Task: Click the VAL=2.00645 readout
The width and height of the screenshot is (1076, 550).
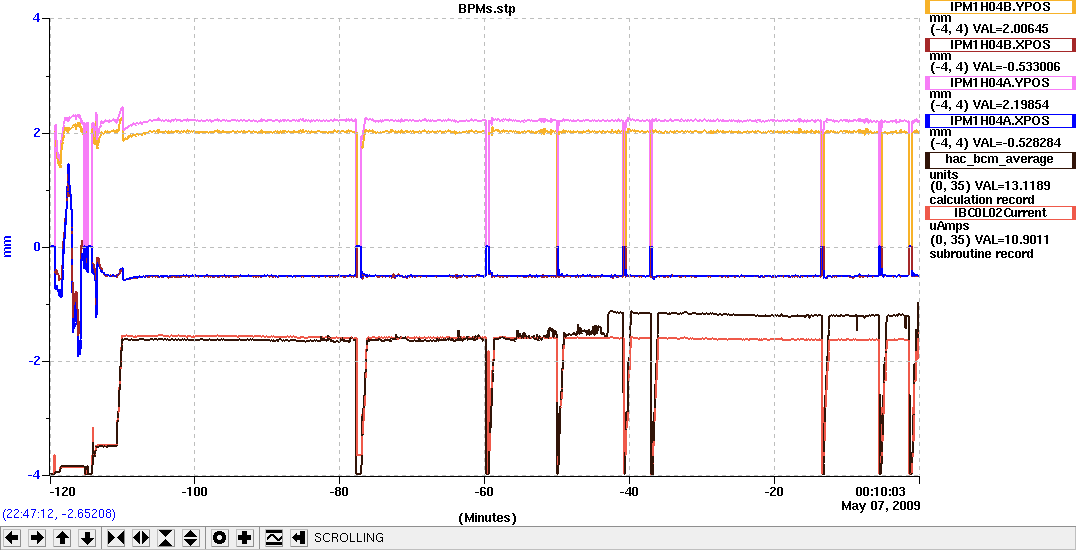Action: click(x=1013, y=30)
